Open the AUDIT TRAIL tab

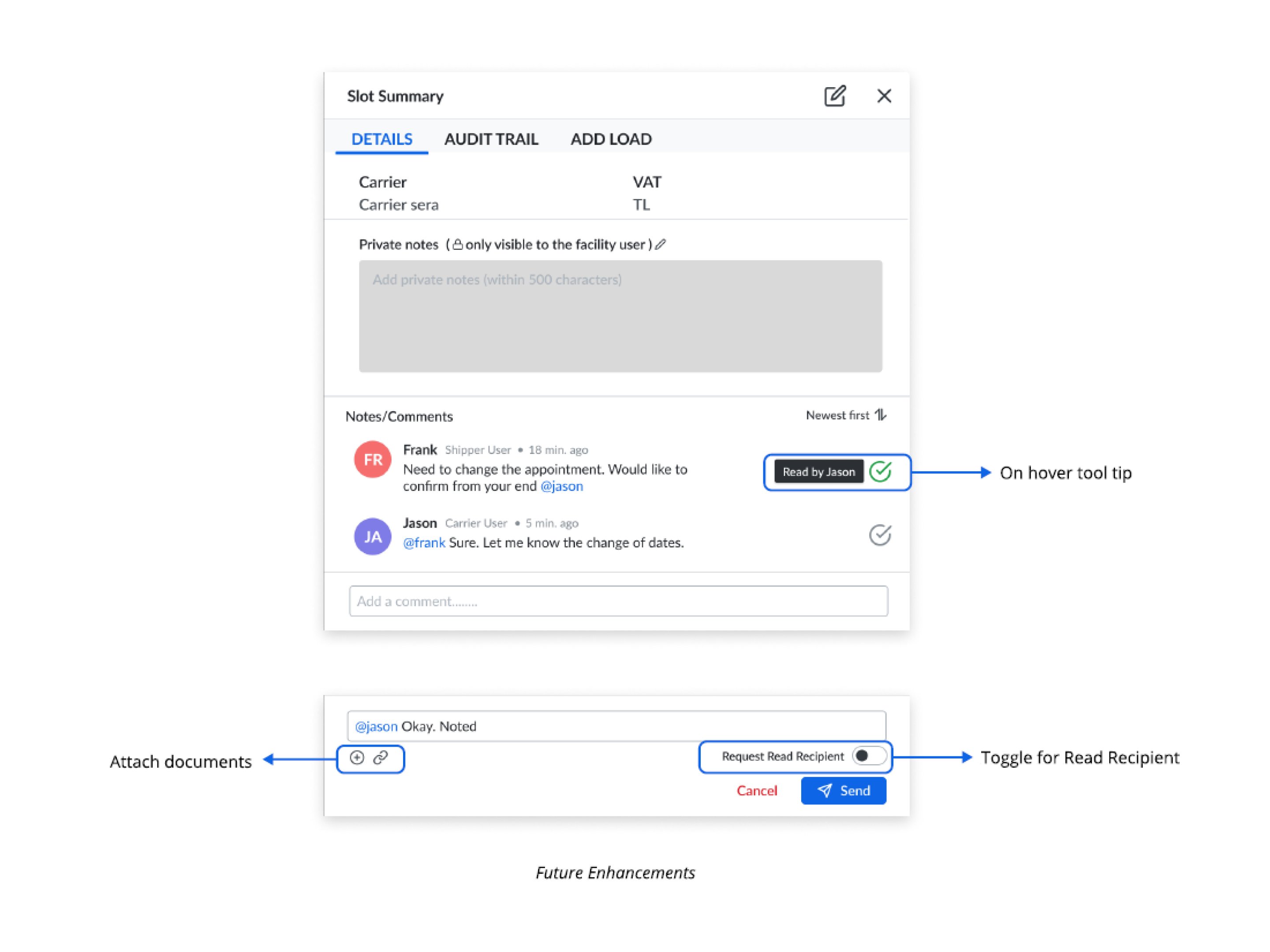[491, 139]
